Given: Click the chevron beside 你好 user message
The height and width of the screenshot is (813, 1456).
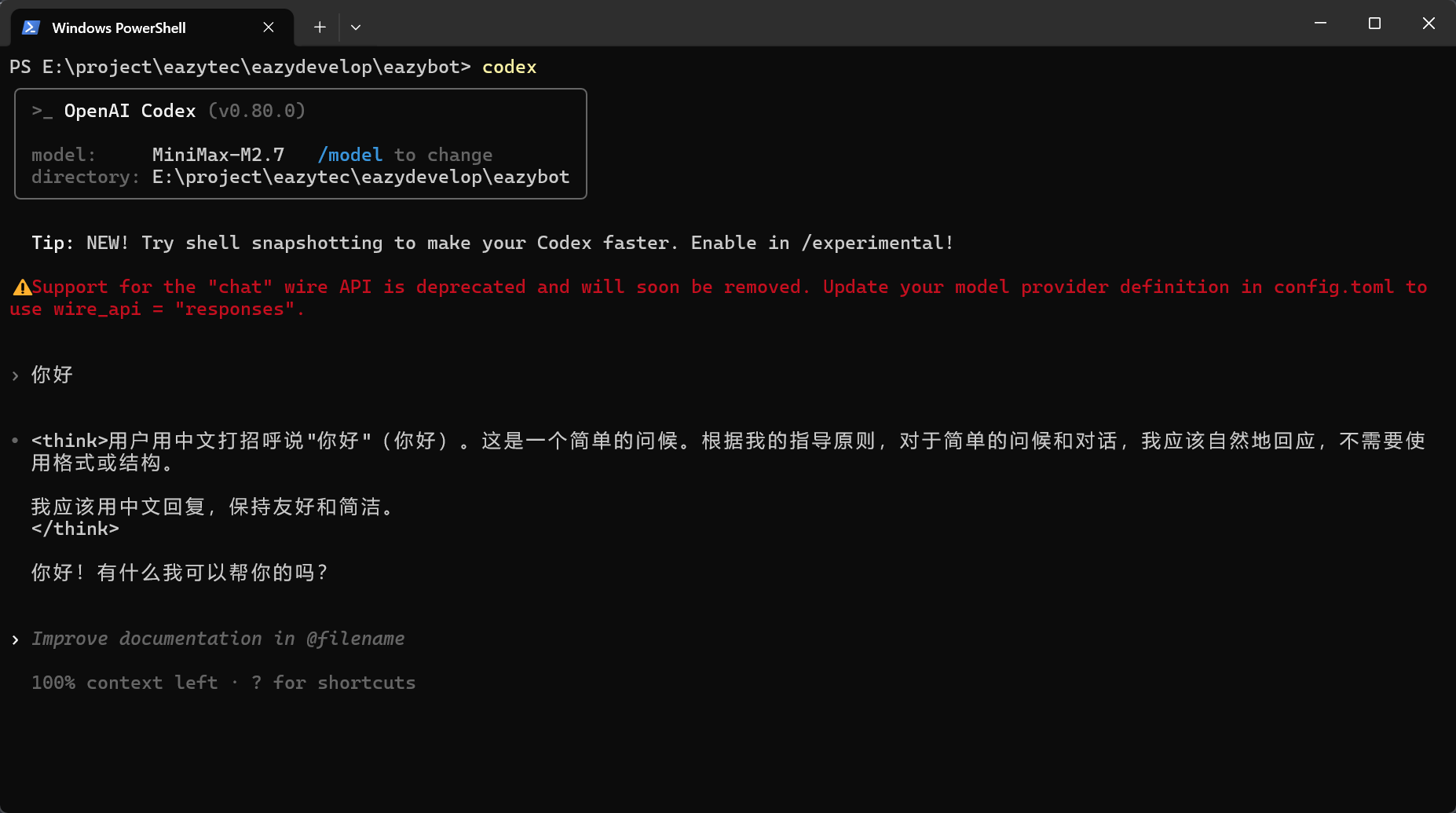Looking at the screenshot, I should (15, 375).
